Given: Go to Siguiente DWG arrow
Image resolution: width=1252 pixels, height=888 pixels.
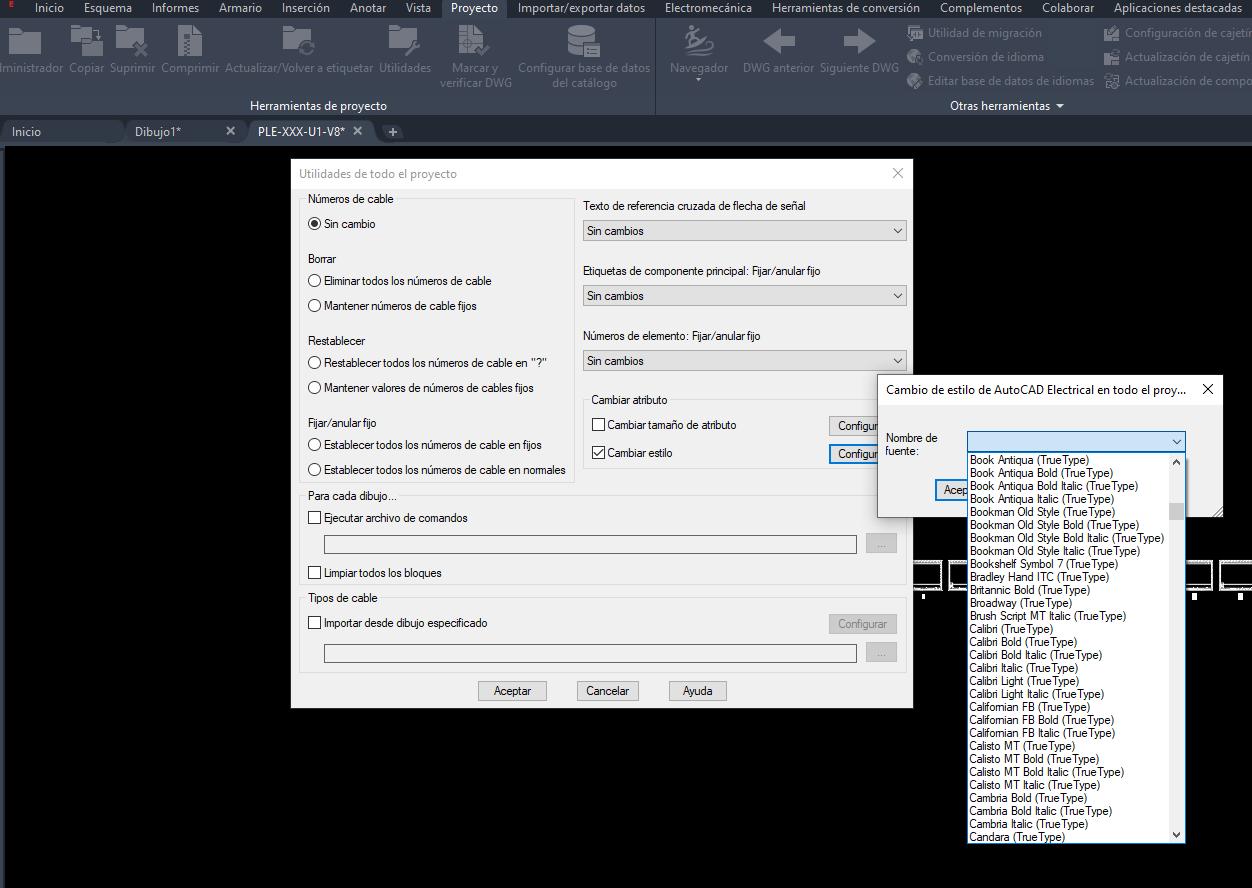Looking at the screenshot, I should coord(859,41).
